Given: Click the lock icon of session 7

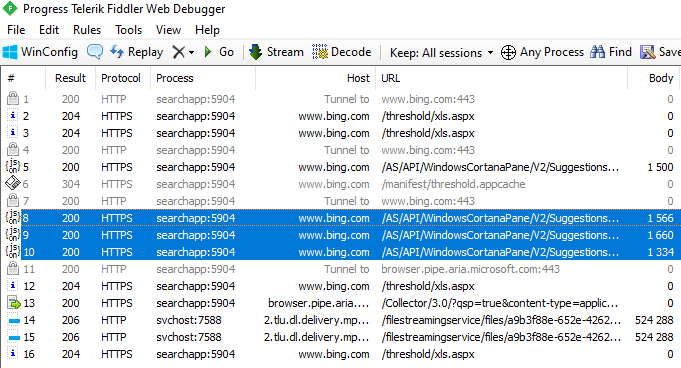Looking at the screenshot, I should (x=13, y=200).
